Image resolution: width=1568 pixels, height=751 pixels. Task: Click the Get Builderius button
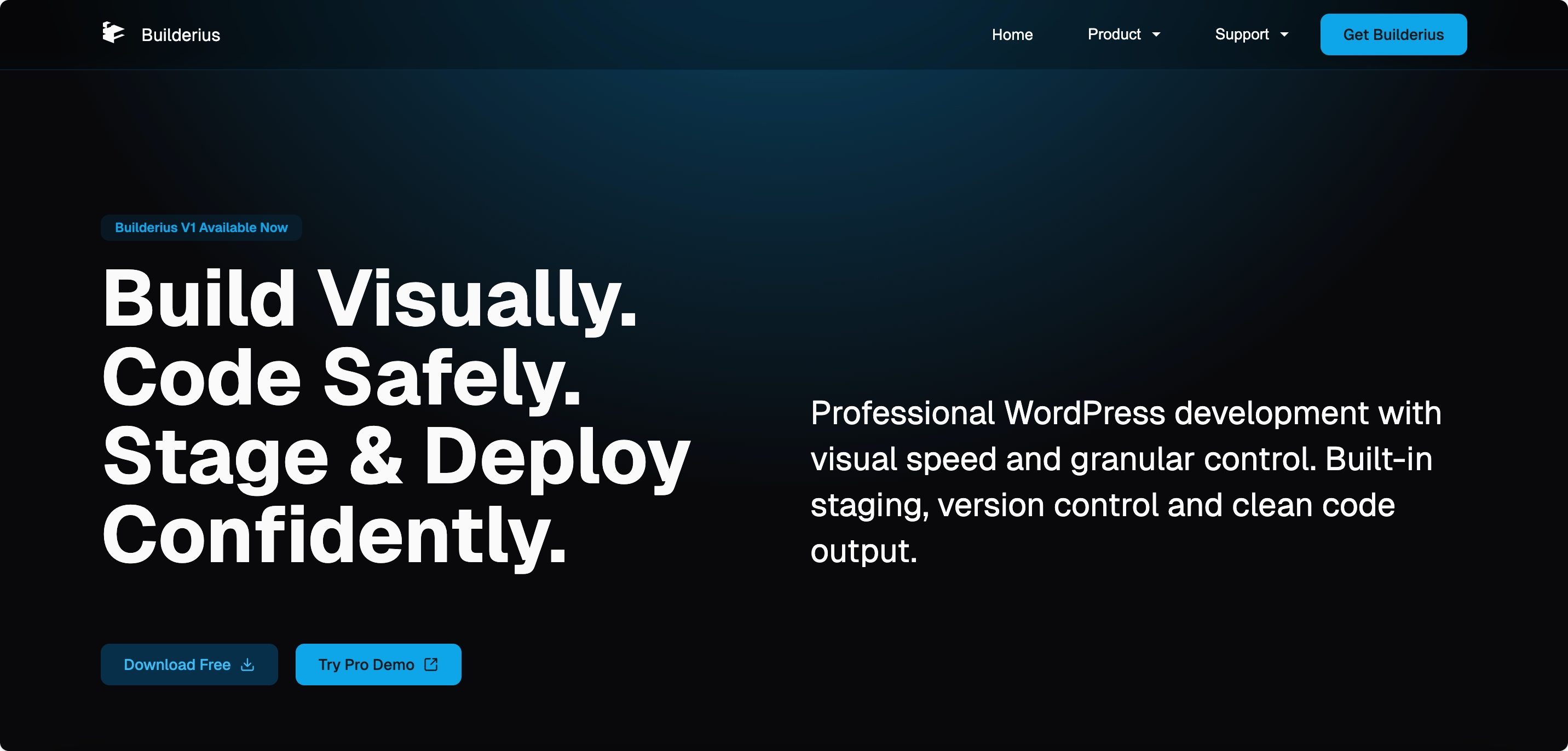[1393, 34]
